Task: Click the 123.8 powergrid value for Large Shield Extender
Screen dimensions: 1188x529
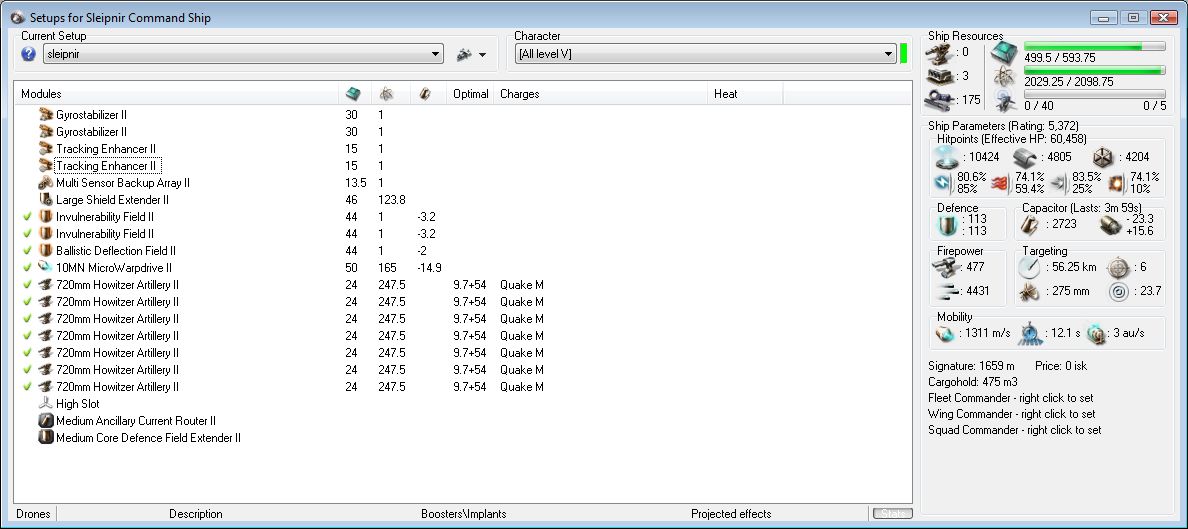Action: 392,200
